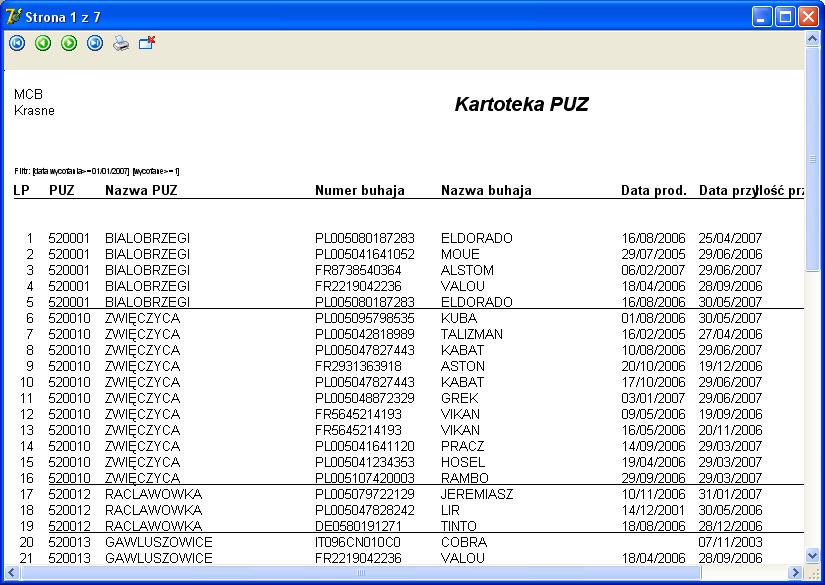
Task: Click bull name COBRA
Action: [x=464, y=542]
